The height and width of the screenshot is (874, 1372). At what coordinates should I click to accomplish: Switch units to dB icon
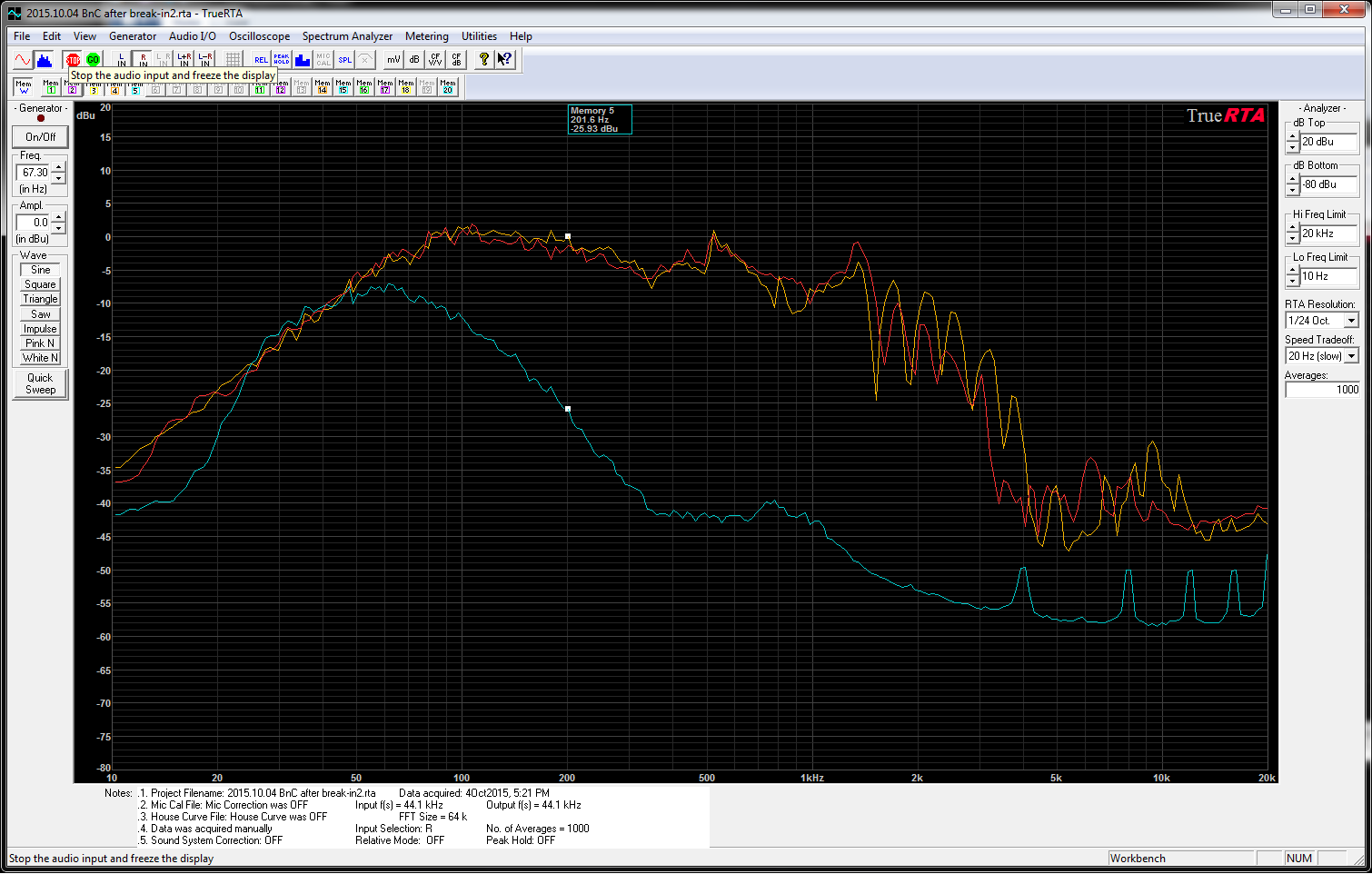click(414, 60)
